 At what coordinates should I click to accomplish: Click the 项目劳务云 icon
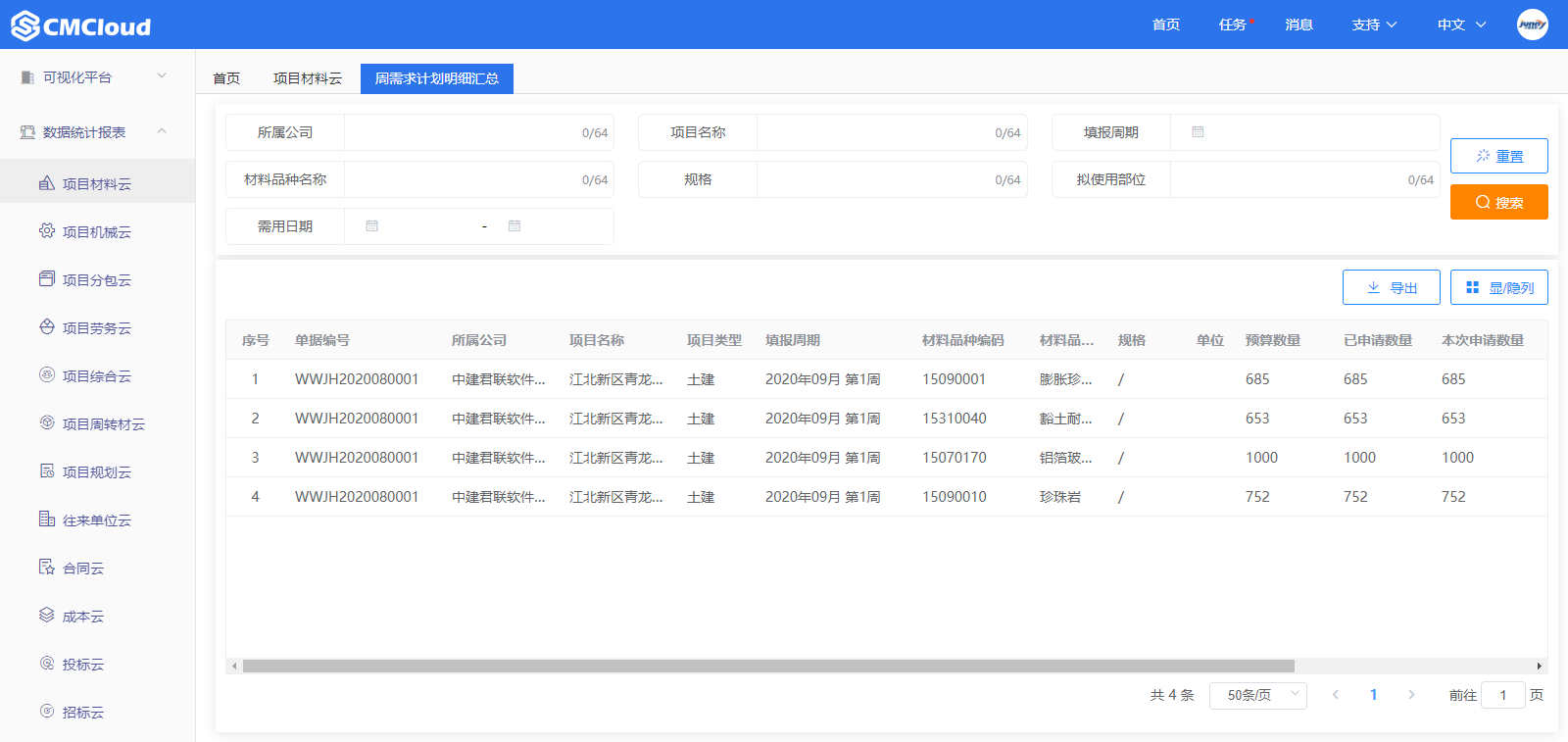click(46, 327)
